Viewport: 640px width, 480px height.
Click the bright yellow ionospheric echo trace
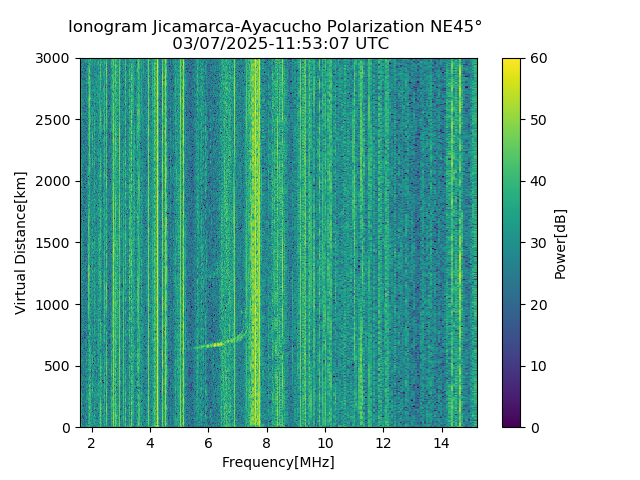pyautogui.click(x=216, y=344)
